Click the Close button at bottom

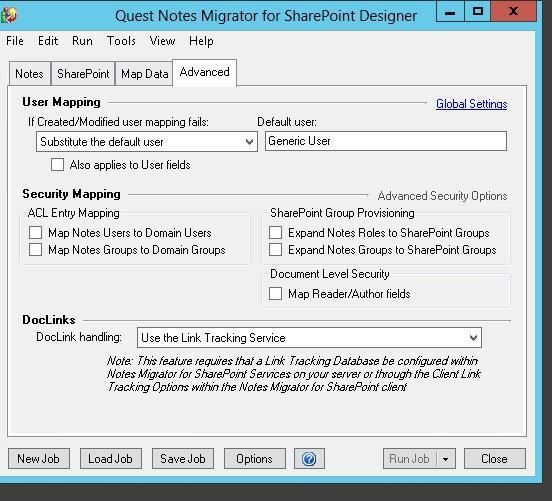pyautogui.click(x=495, y=459)
